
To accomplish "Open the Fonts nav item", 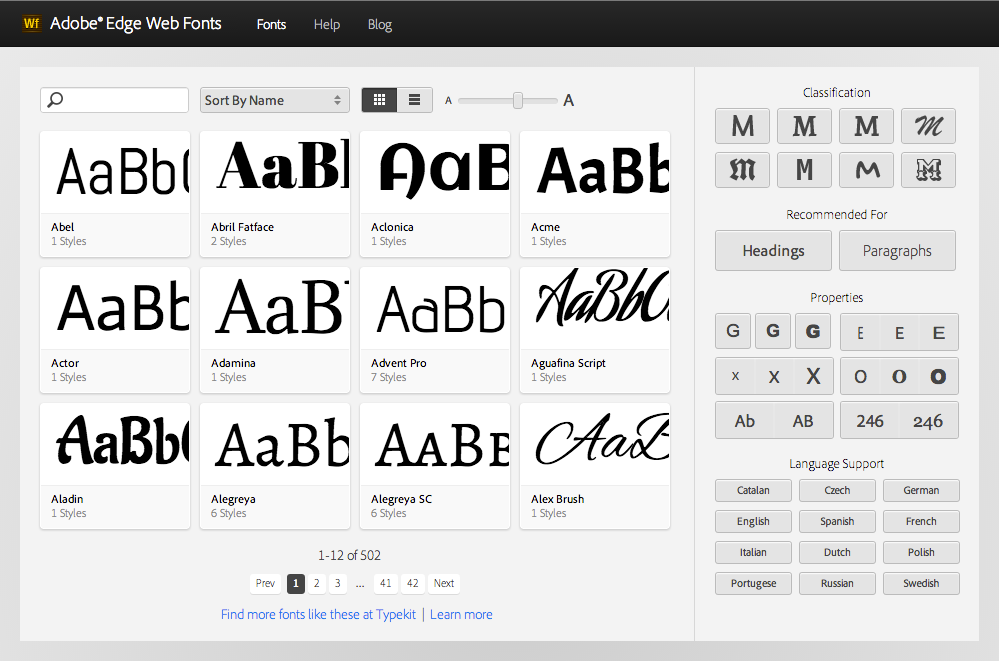I will coord(271,24).
